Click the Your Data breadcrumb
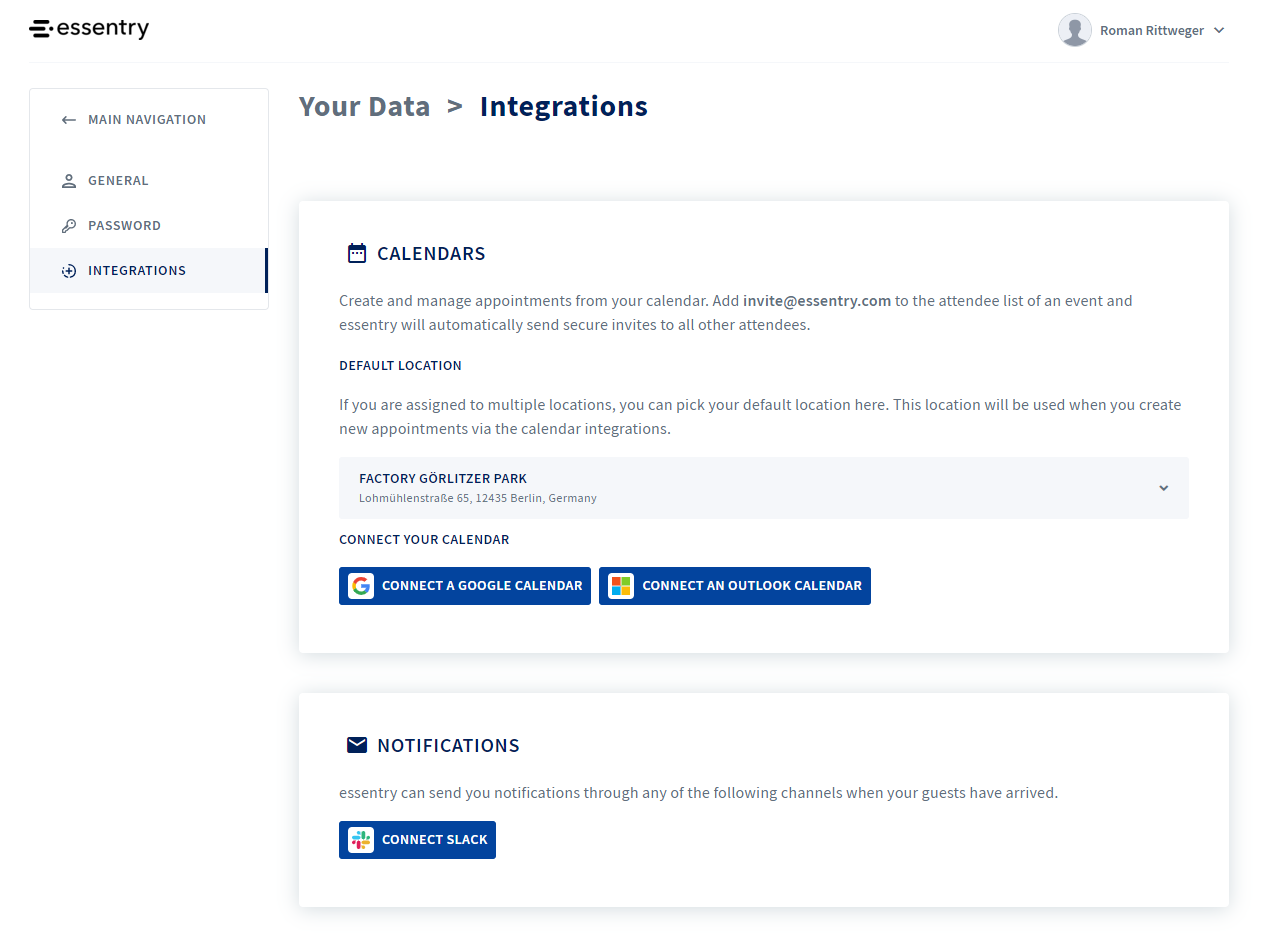This screenshot has width=1267, height=940. [x=364, y=106]
